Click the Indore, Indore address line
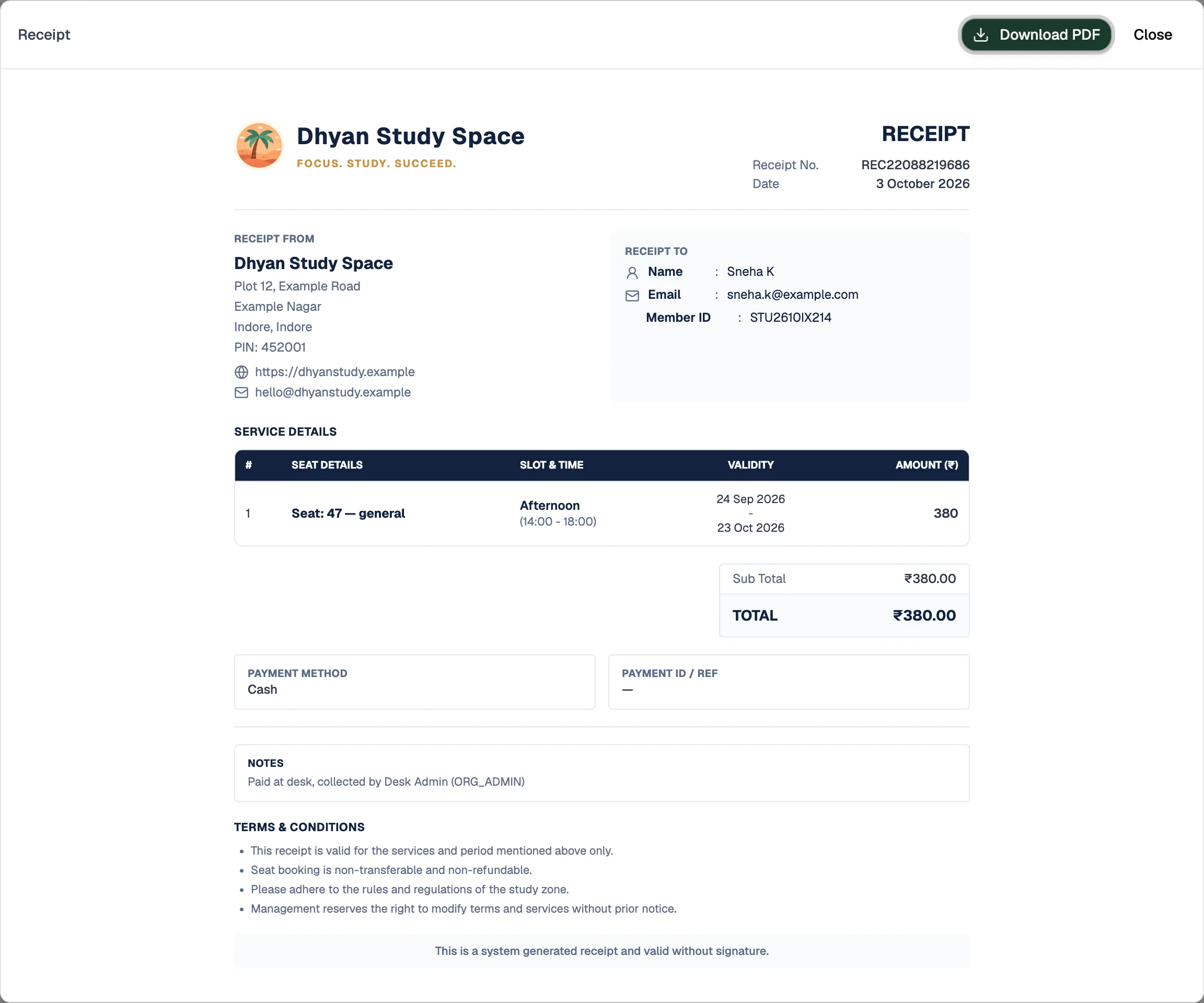The width and height of the screenshot is (1204, 1003). pos(273,326)
